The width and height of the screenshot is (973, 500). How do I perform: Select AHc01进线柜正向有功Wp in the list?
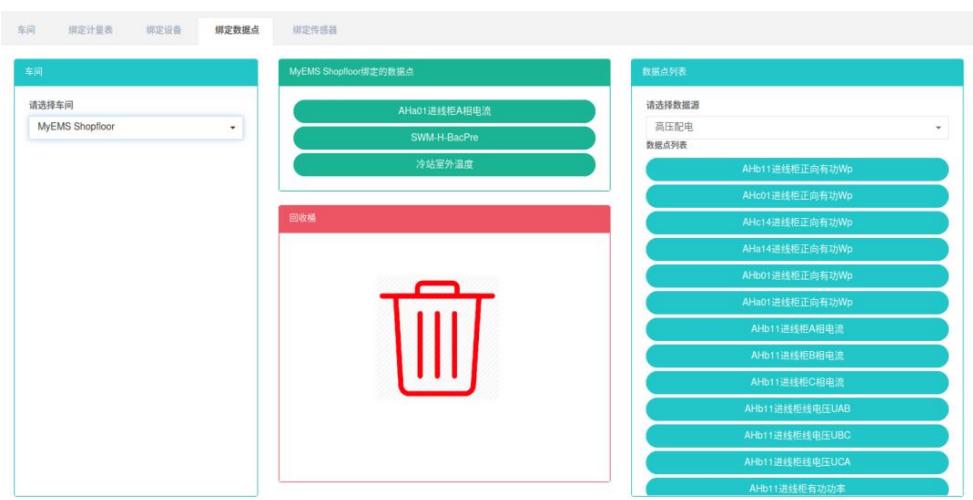(796, 196)
